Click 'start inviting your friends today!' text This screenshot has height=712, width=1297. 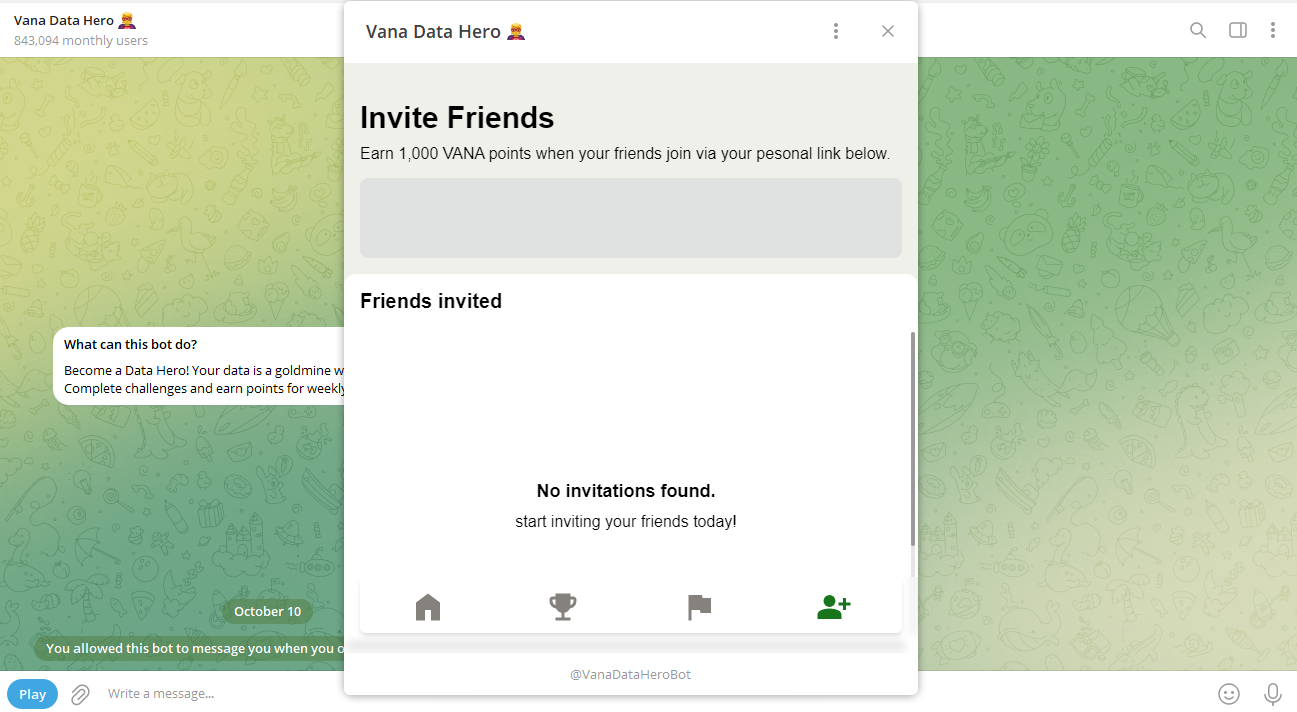626,522
